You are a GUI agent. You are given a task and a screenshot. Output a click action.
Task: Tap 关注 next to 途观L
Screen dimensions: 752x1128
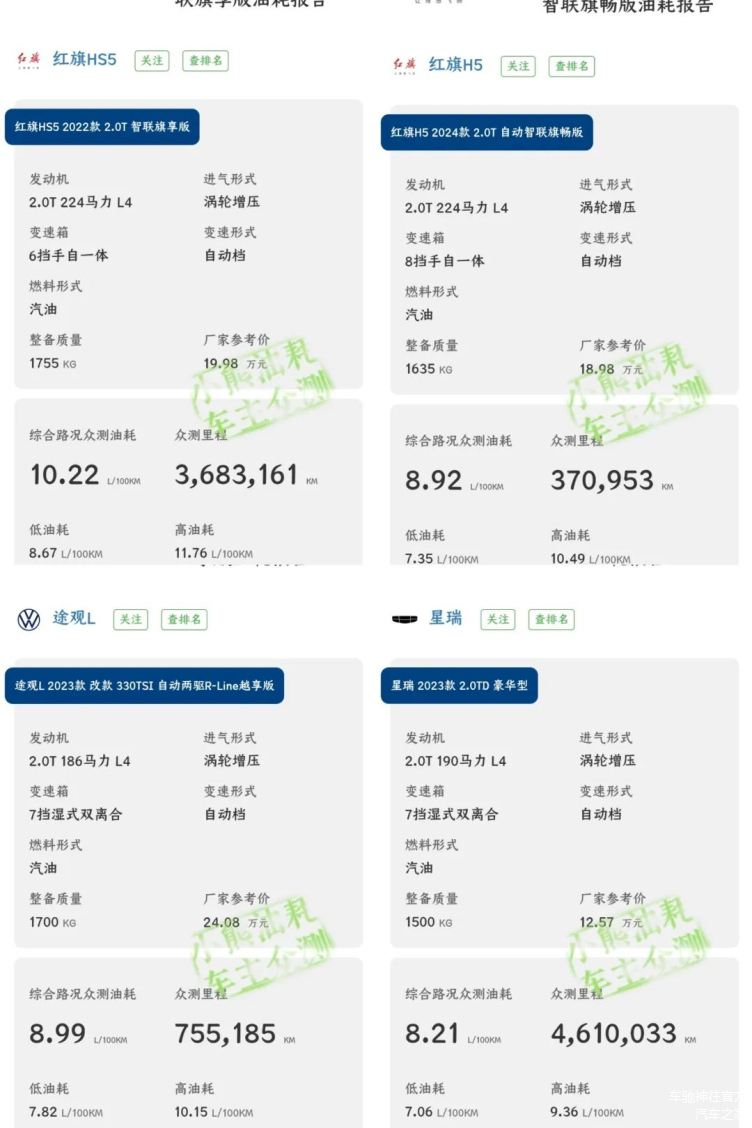coord(131,619)
